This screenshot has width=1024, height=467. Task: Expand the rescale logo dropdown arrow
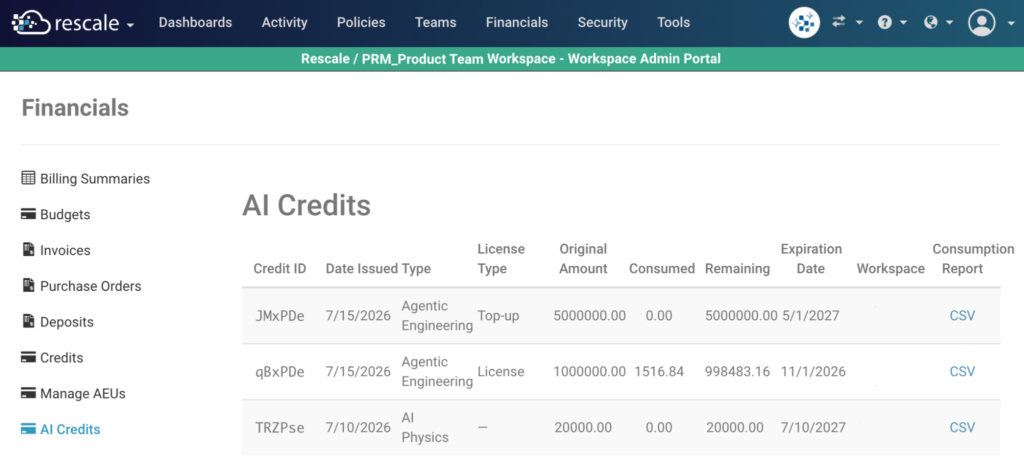130,25
